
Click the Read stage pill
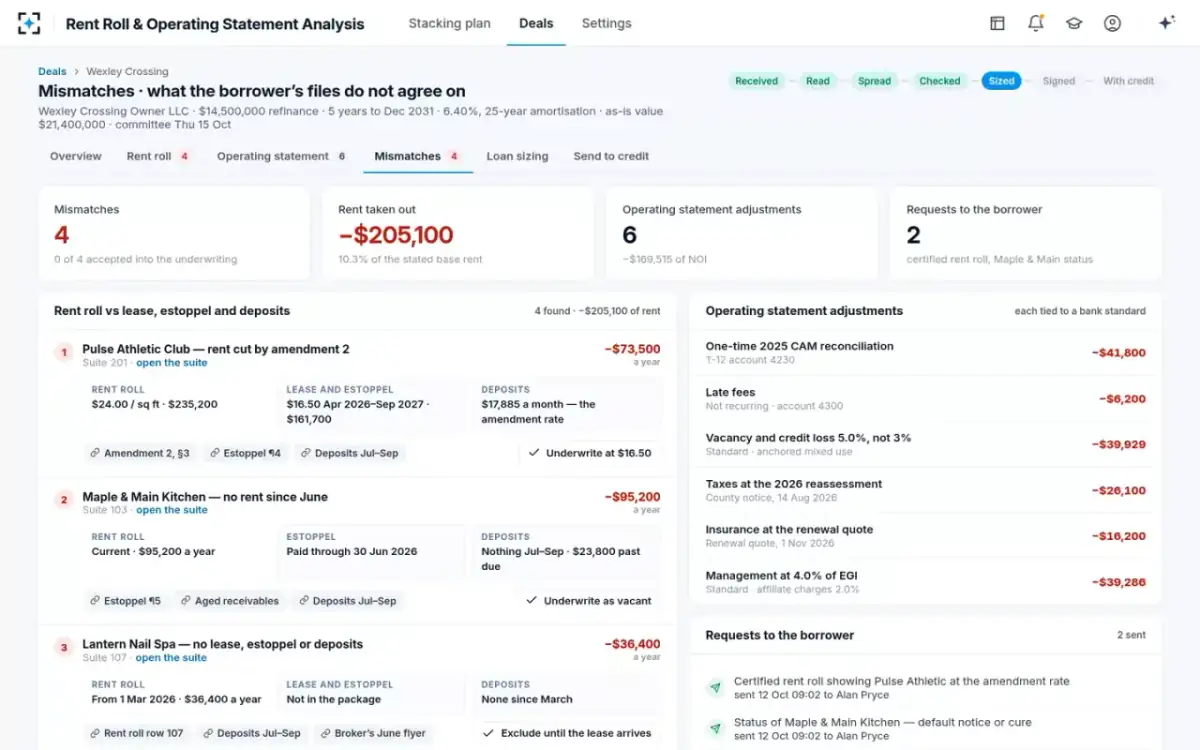[x=818, y=81]
